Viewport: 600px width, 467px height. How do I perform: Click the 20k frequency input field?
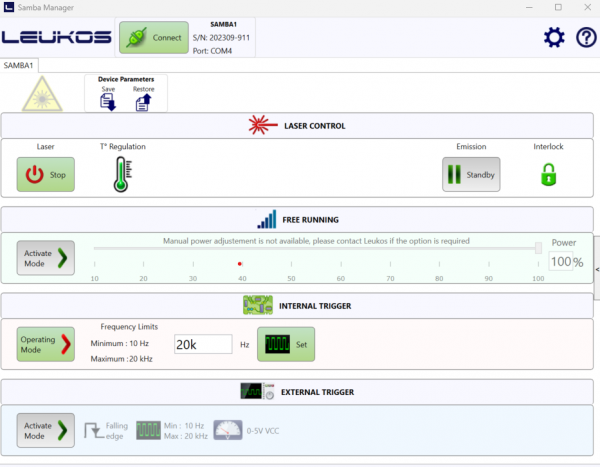[203, 344]
